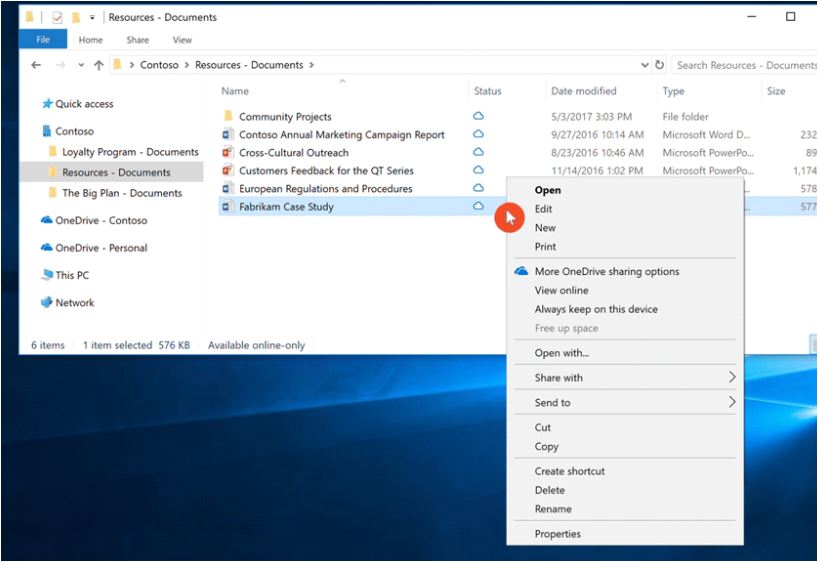
Task: Go up one folder level arrow
Action: tap(99, 65)
